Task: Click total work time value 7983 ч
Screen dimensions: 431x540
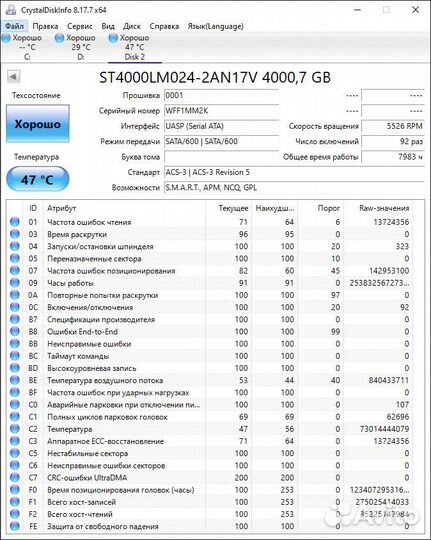Action: click(x=393, y=157)
